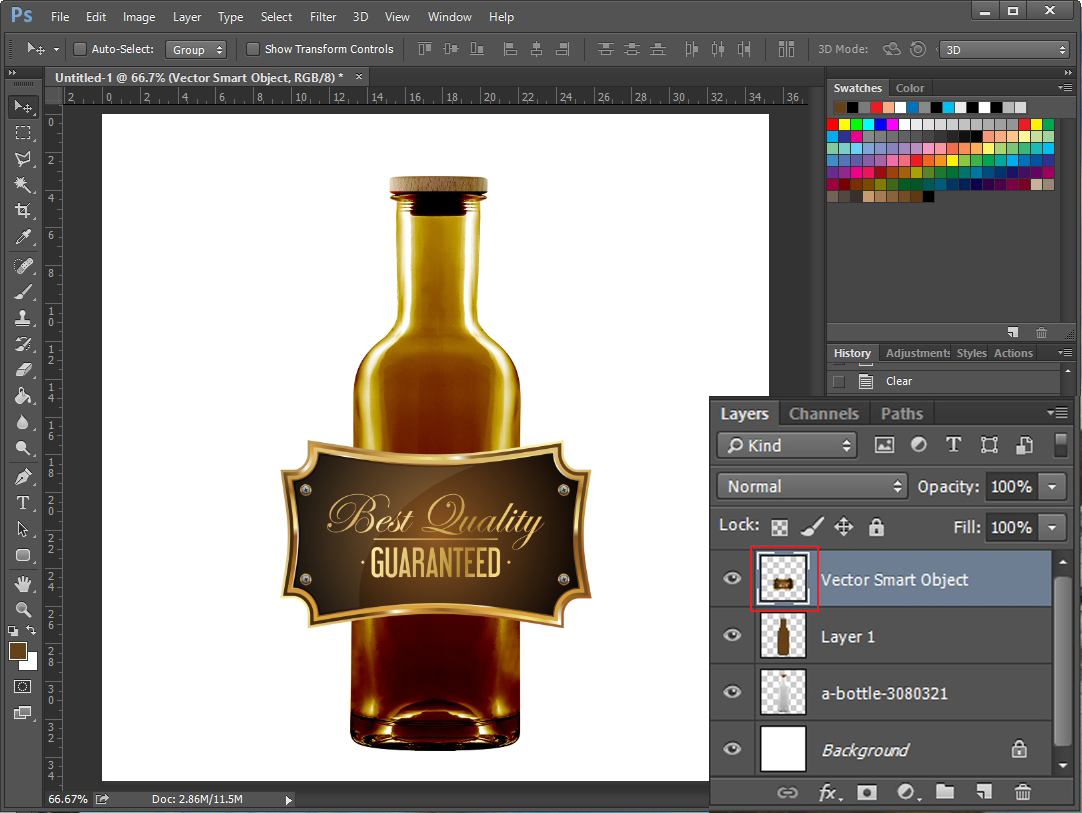Select the Paint Bucket tool
1082x813 pixels.
tap(23, 396)
